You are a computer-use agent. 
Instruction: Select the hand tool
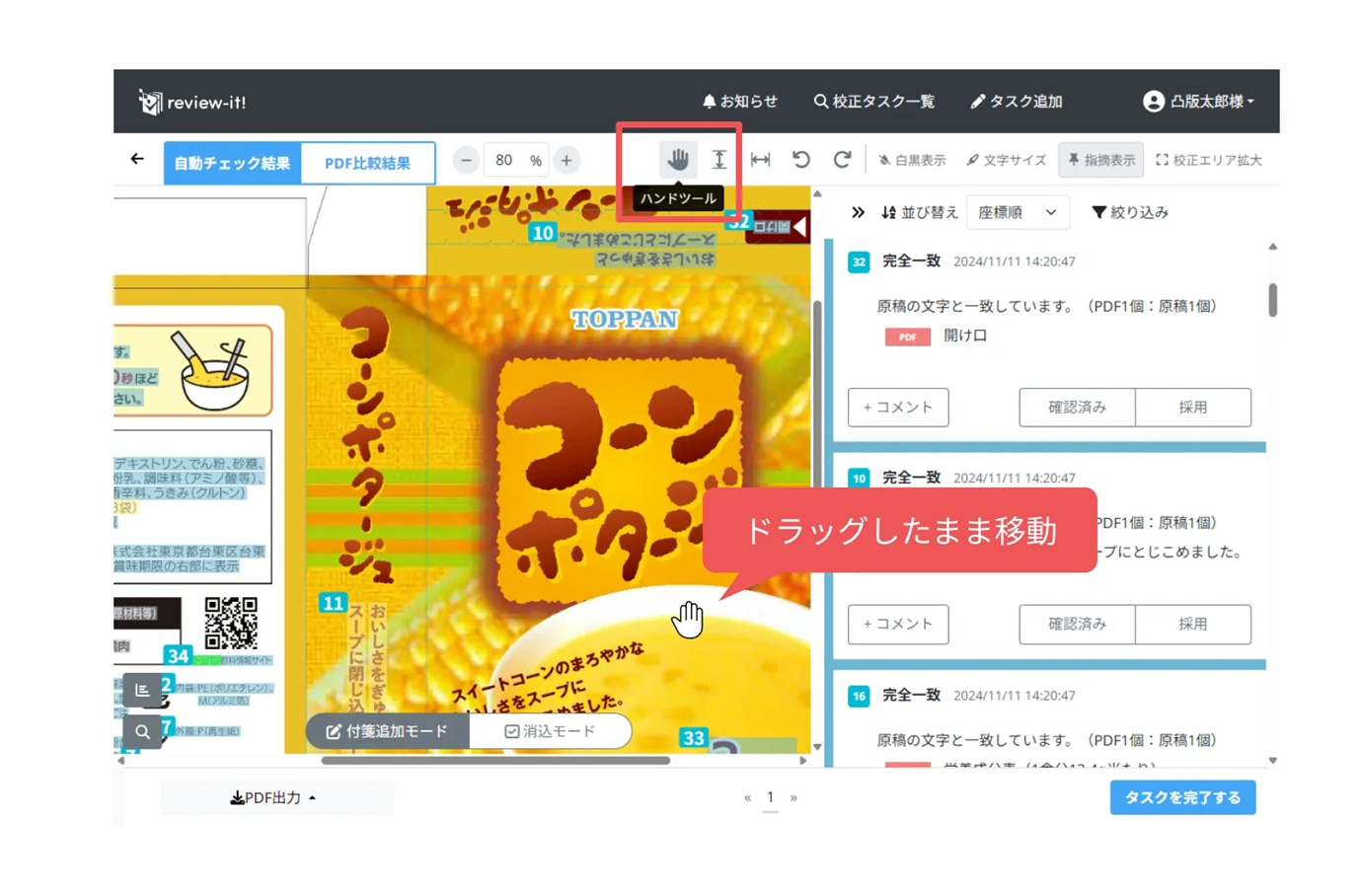click(678, 159)
